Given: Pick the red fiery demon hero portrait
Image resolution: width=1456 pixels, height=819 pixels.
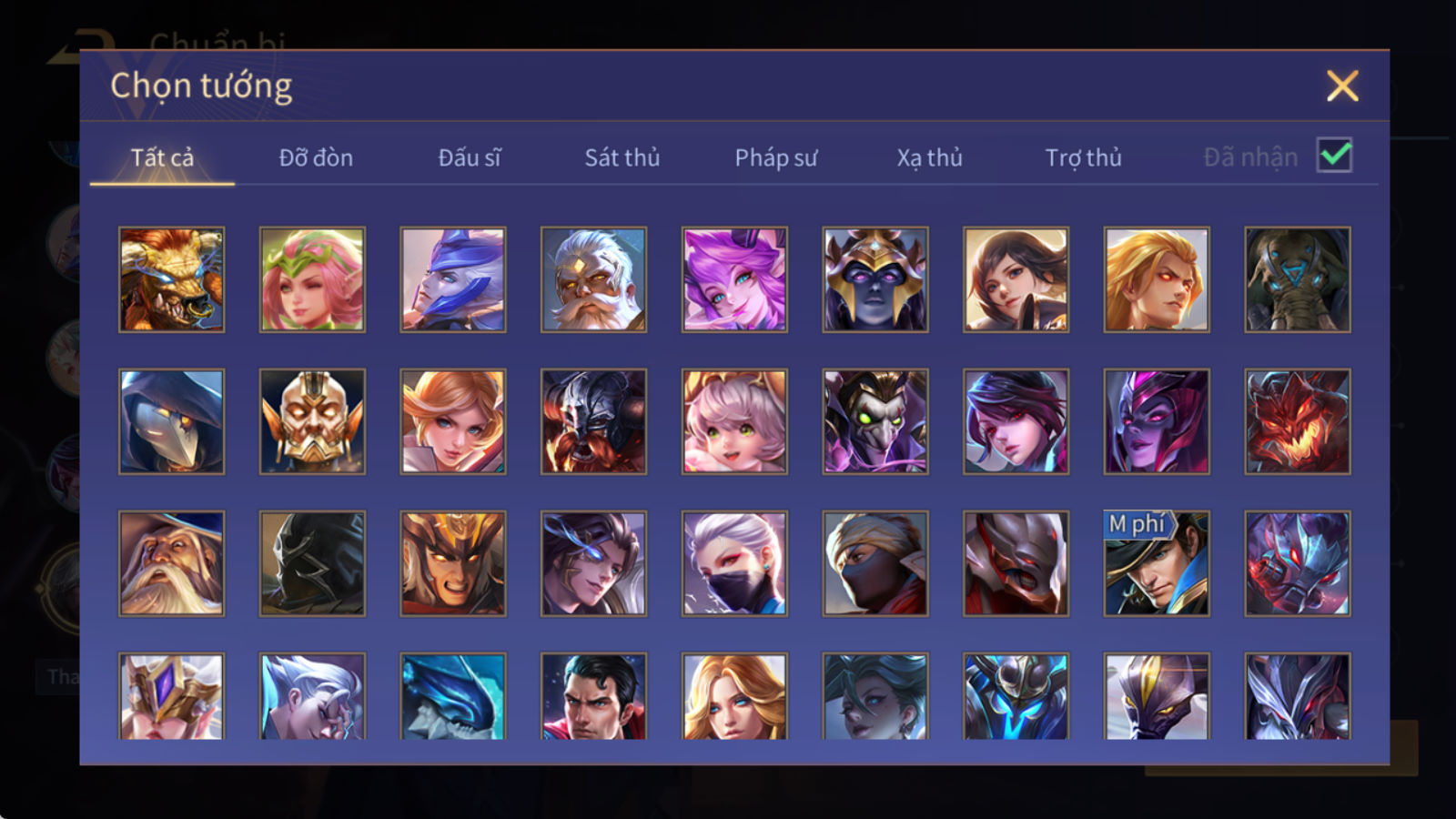Looking at the screenshot, I should point(1298,421).
